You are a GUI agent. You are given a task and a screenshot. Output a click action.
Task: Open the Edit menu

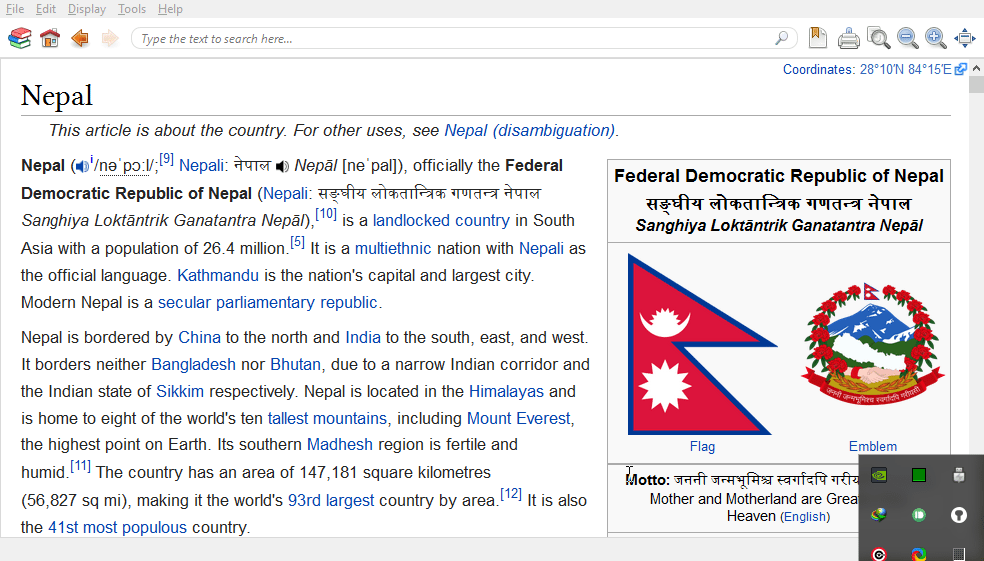[x=46, y=9]
